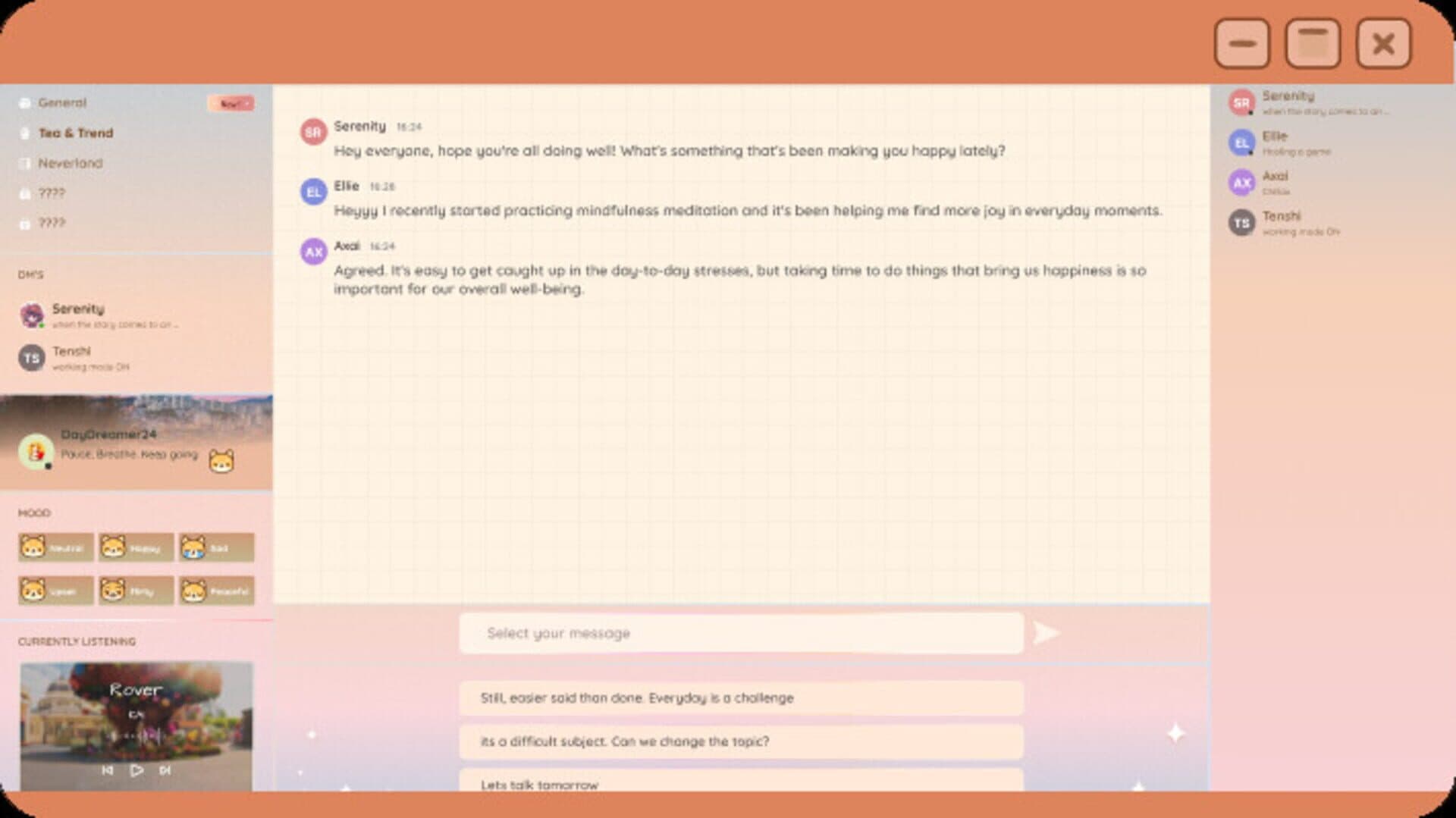Click the Ellie name above her message
Image resolution: width=1456 pixels, height=818 pixels.
(347, 186)
